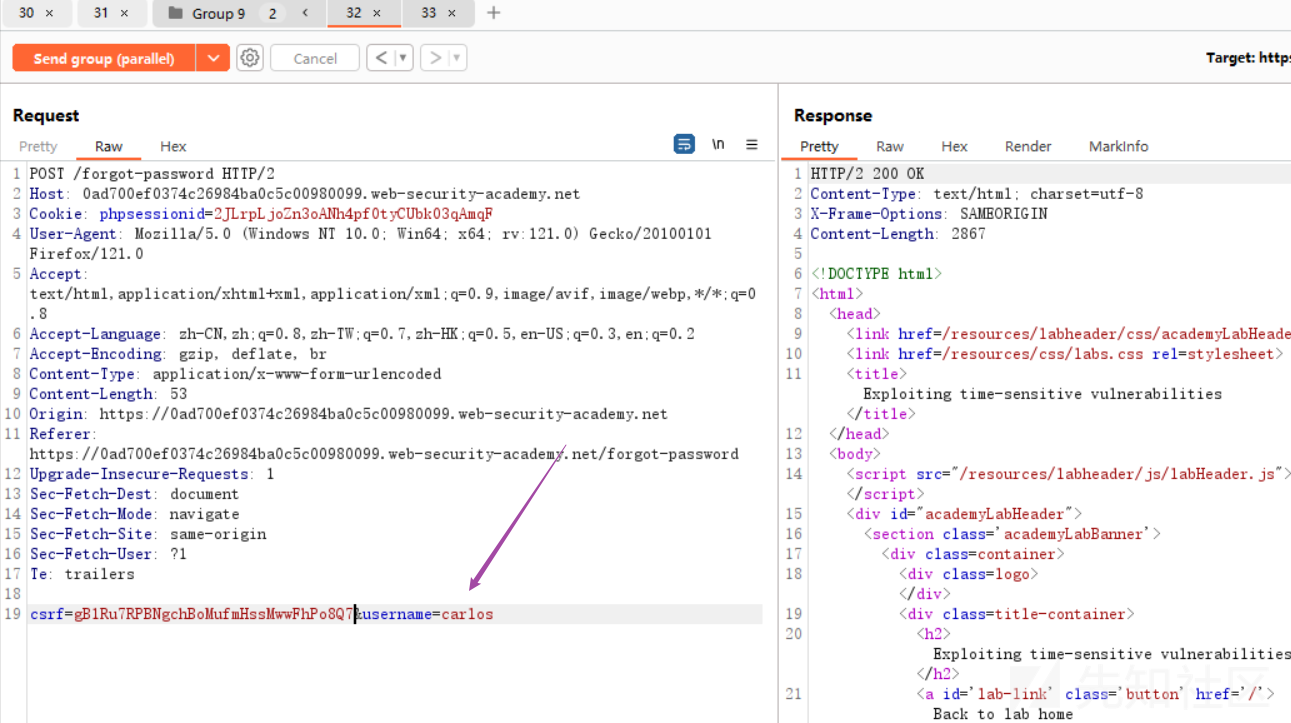This screenshot has width=1291, height=723.
Task: Click the Content-Length: 53 header
Action: 108,394
